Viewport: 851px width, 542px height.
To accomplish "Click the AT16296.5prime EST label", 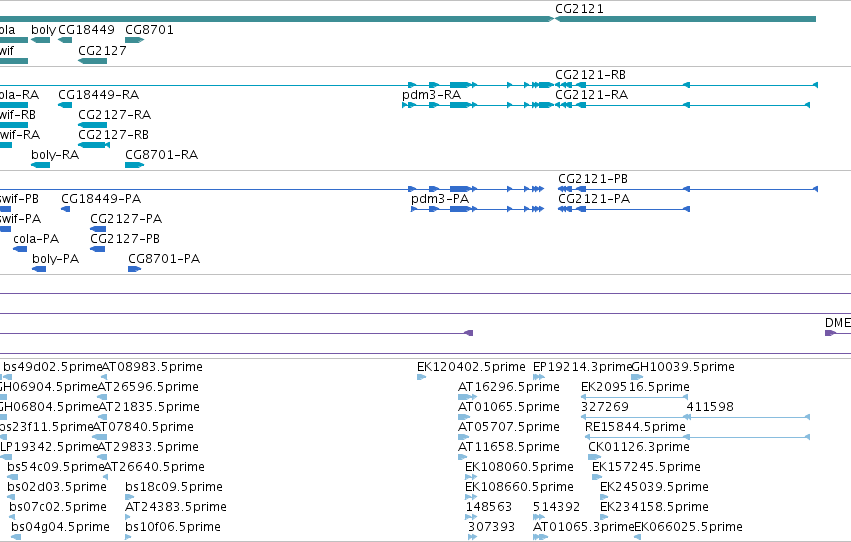I will 509,387.
